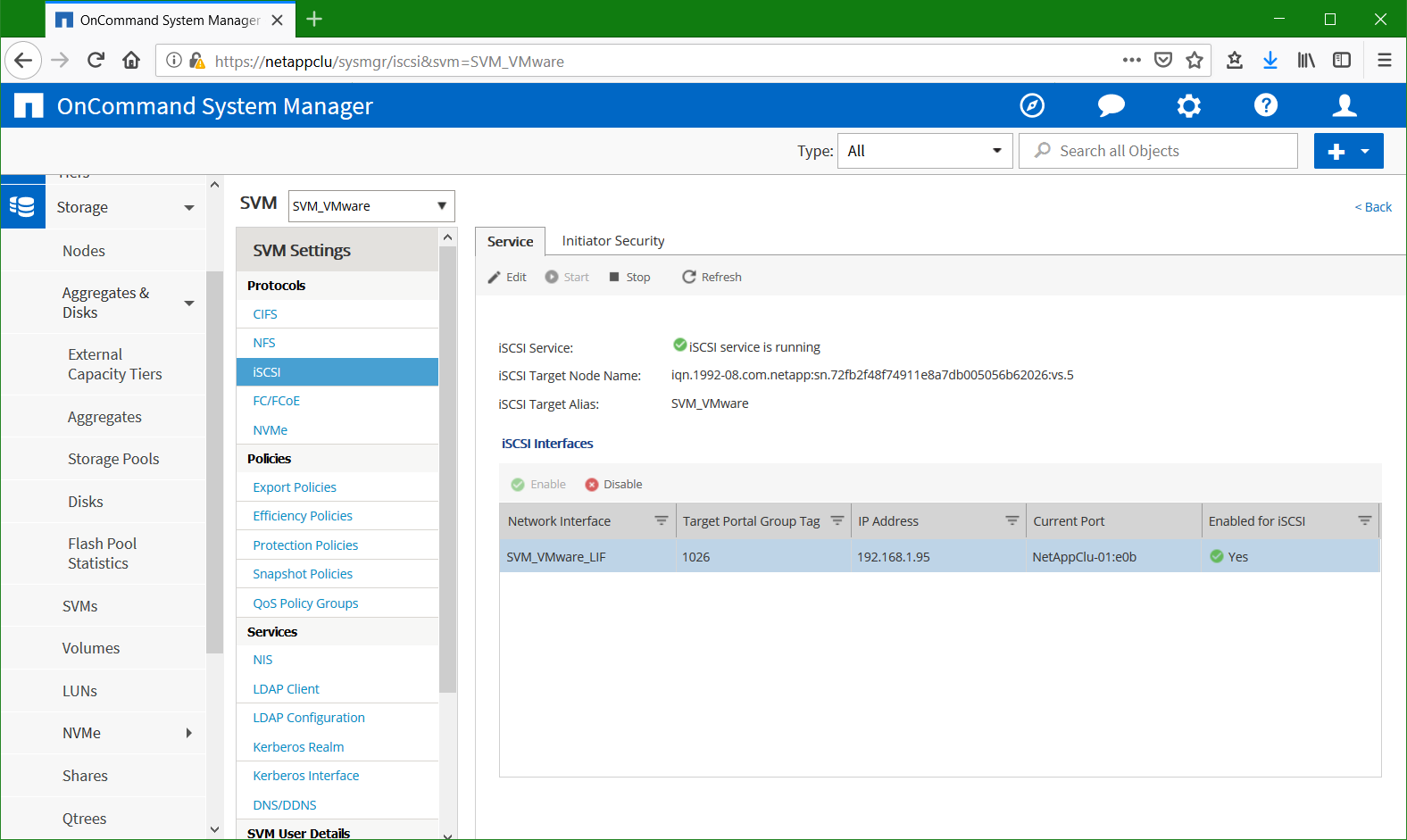Select the Service tab
Image resolution: width=1407 pixels, height=840 pixels.
coord(510,241)
